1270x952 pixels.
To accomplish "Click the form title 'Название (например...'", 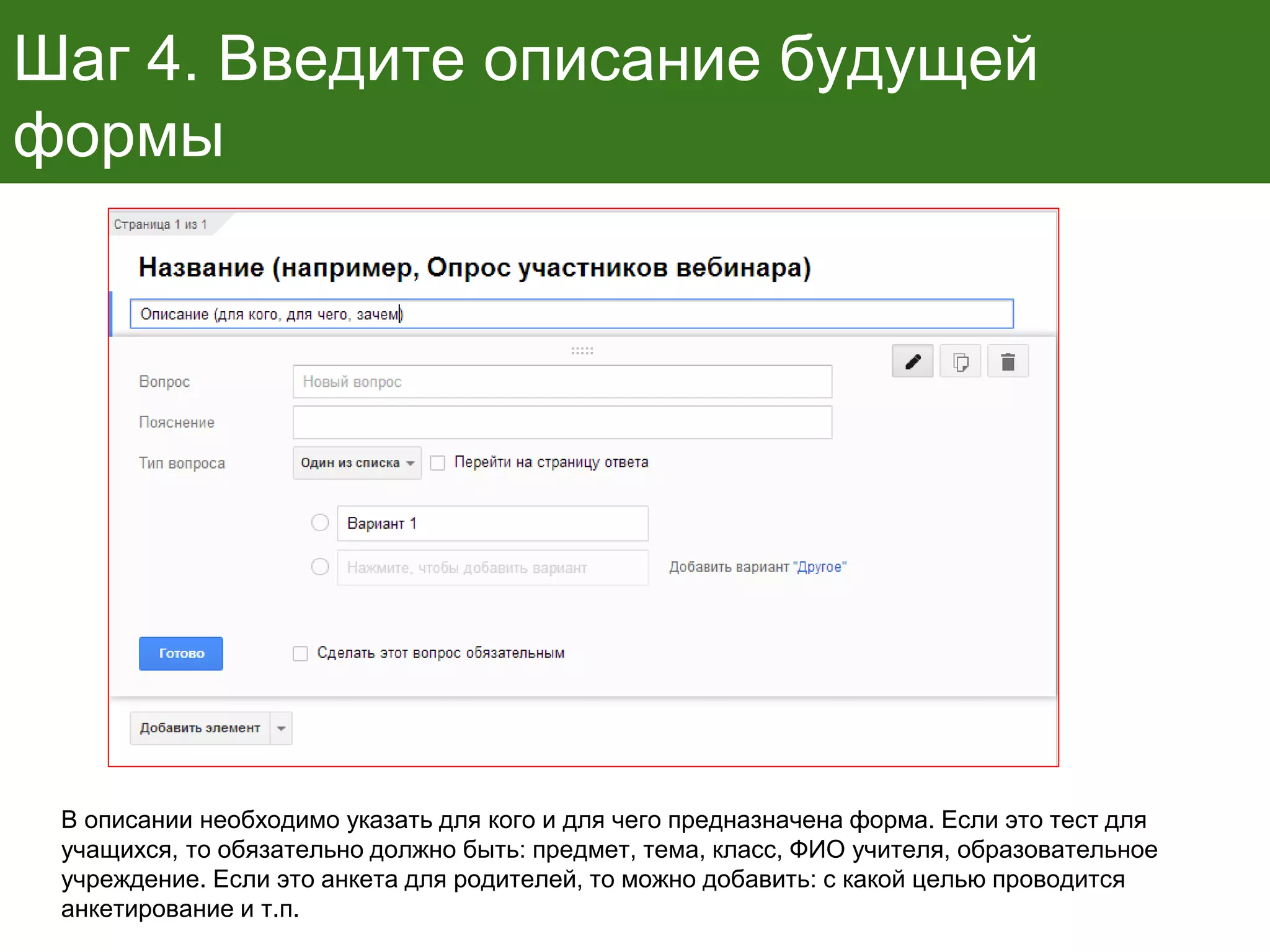I will pos(475,268).
